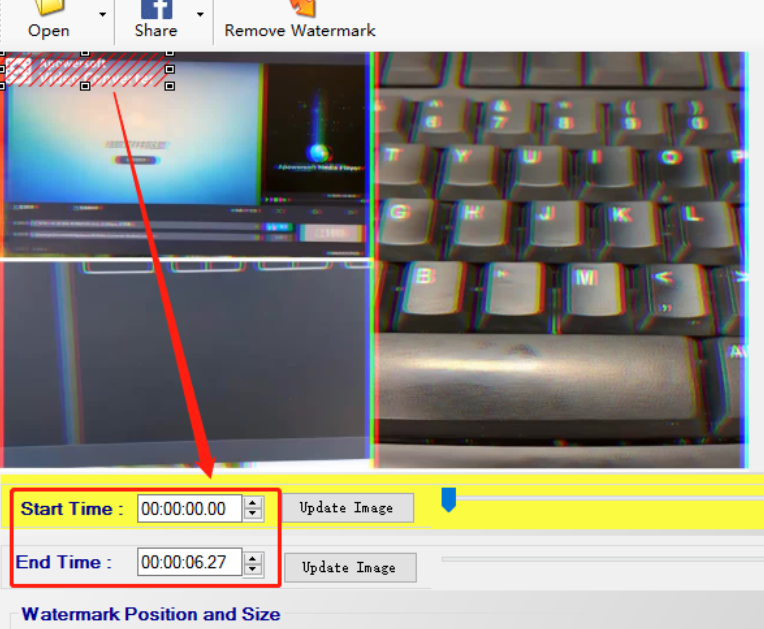The image size is (764, 629).
Task: Decrease Start Time with the down arrow
Action: pyautogui.click(x=253, y=514)
